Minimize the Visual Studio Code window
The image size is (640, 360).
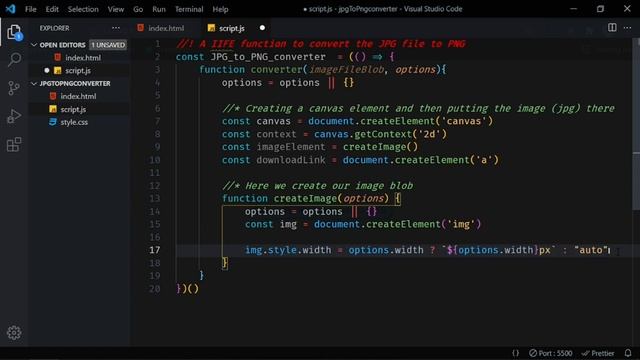[x=573, y=9]
